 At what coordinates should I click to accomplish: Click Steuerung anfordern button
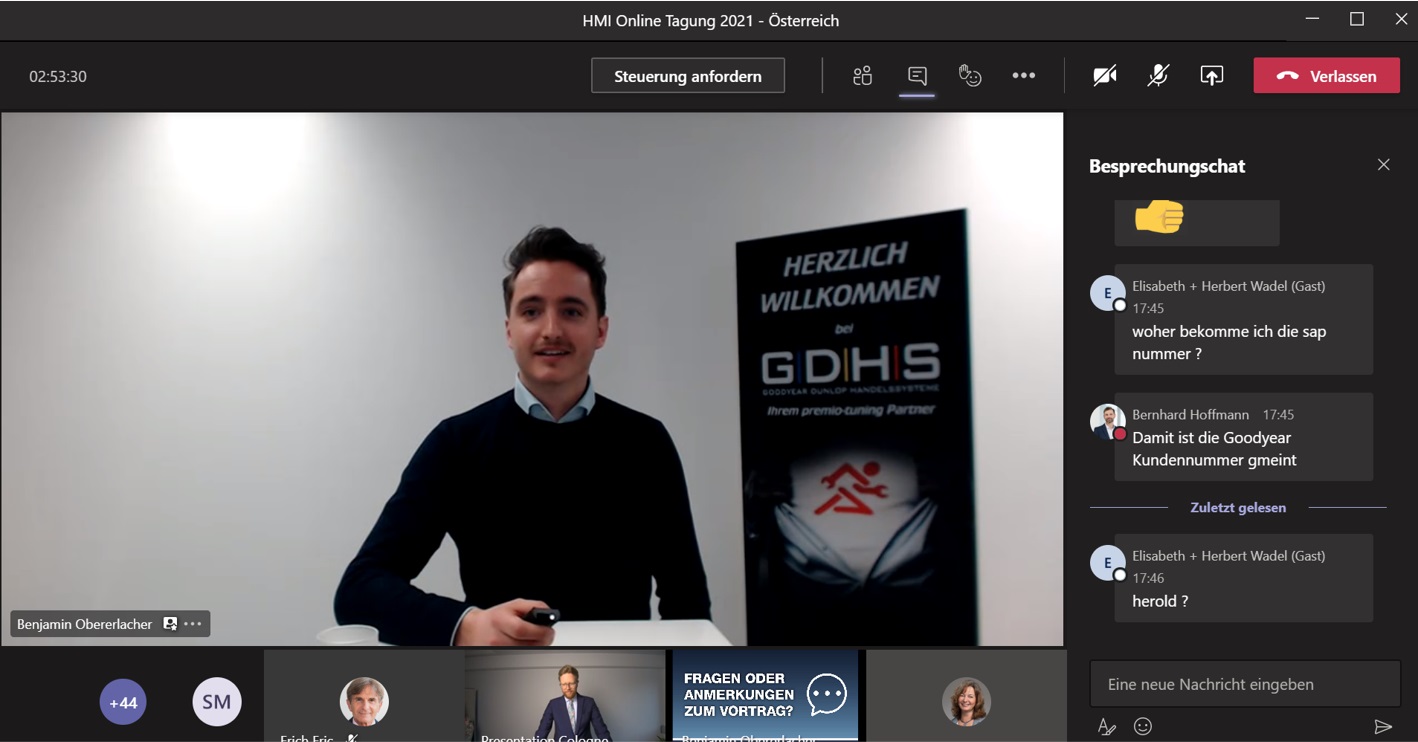(x=688, y=76)
